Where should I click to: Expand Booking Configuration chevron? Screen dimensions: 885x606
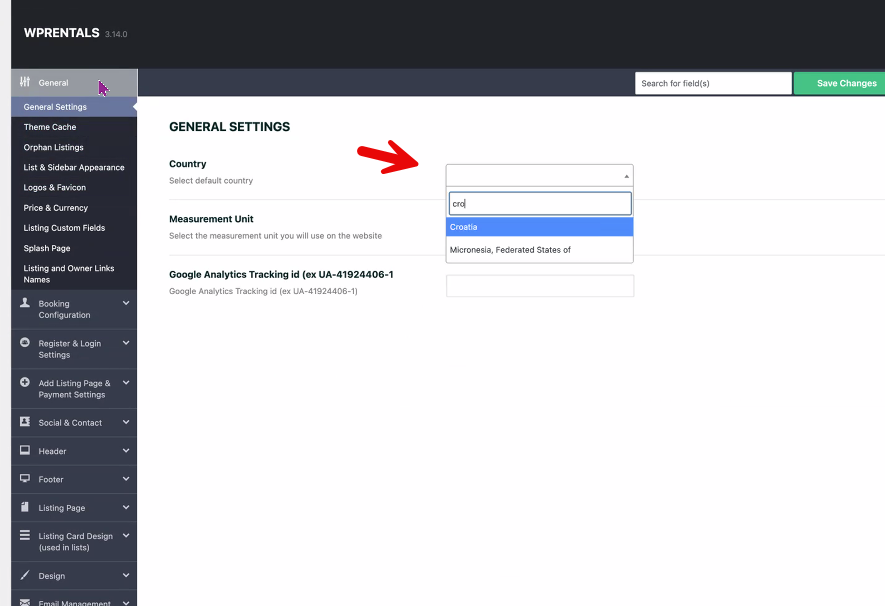[x=126, y=303]
